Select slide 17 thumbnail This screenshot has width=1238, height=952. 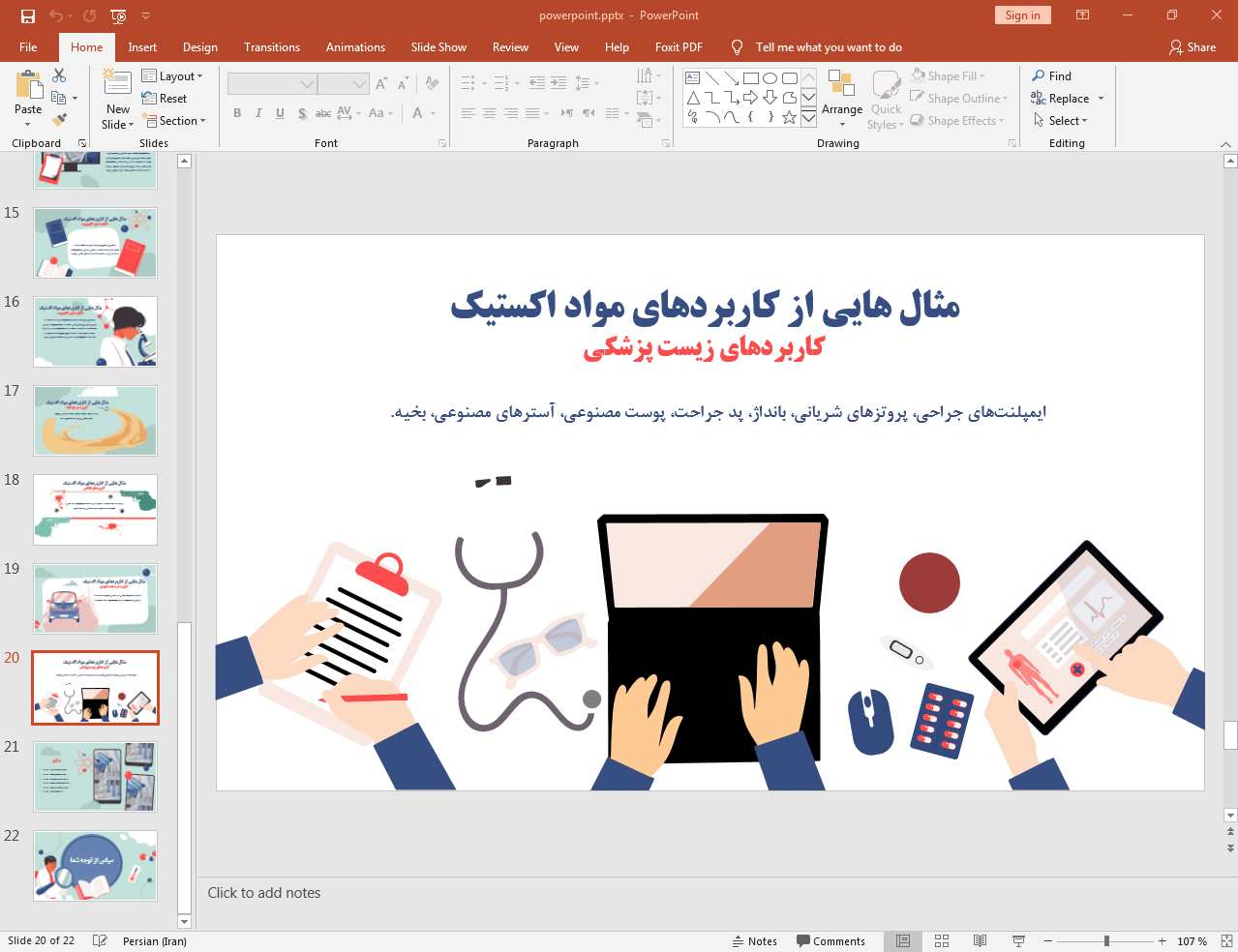coord(95,421)
